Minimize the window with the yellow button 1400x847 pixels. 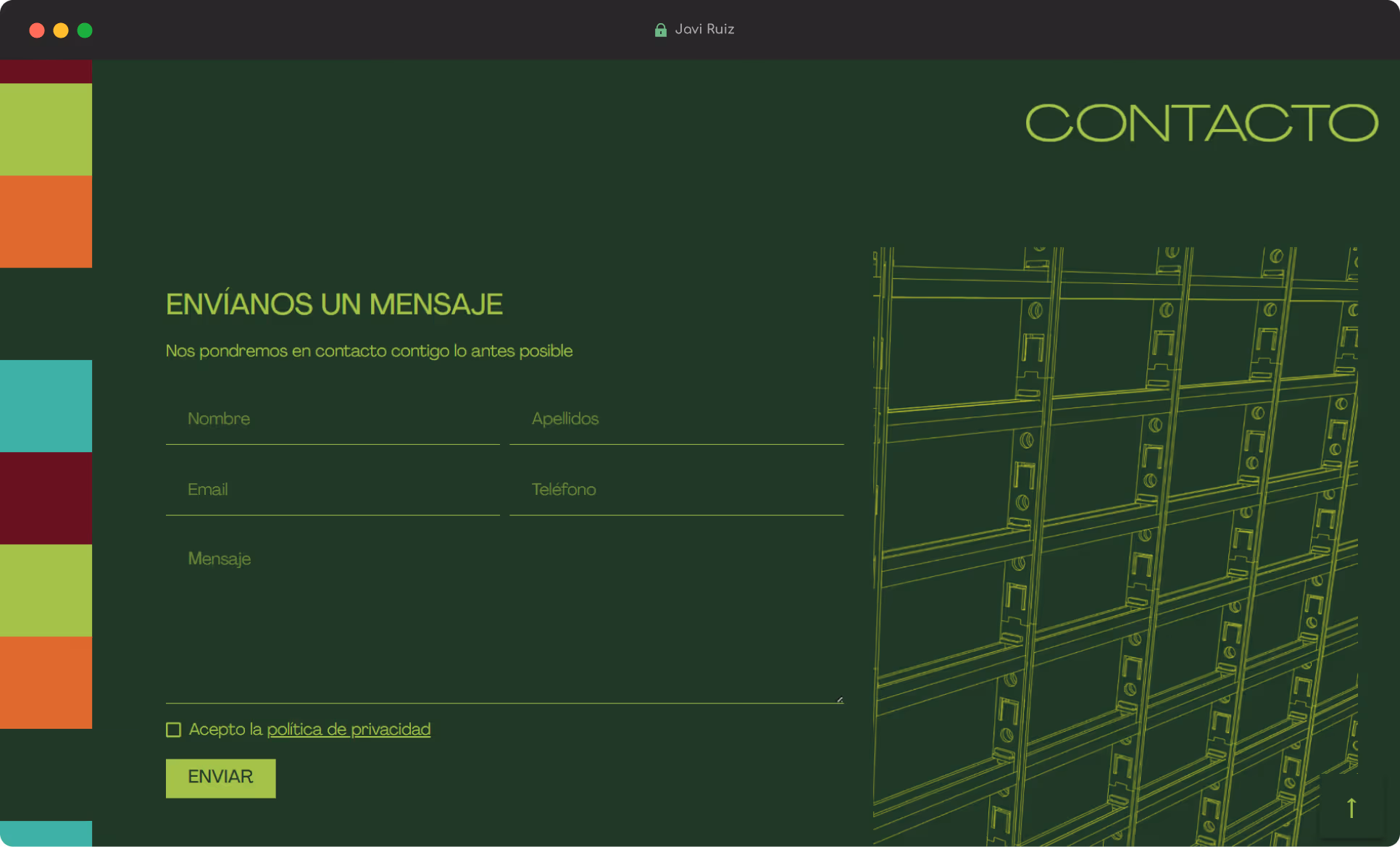(61, 30)
